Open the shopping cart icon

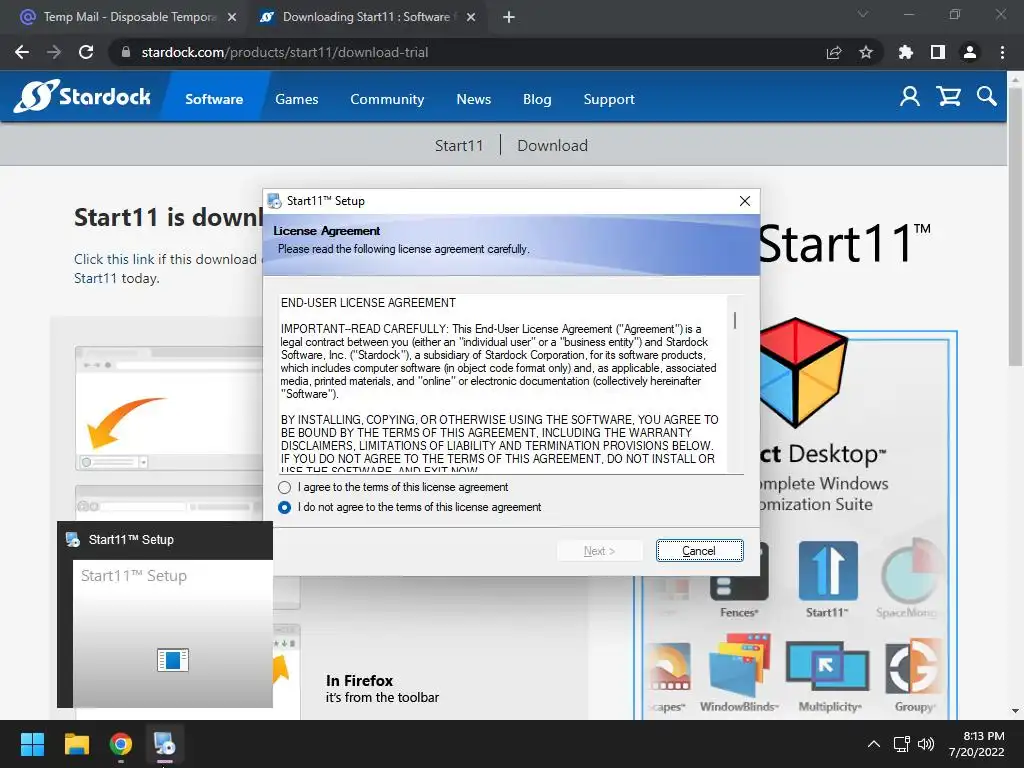click(x=948, y=97)
